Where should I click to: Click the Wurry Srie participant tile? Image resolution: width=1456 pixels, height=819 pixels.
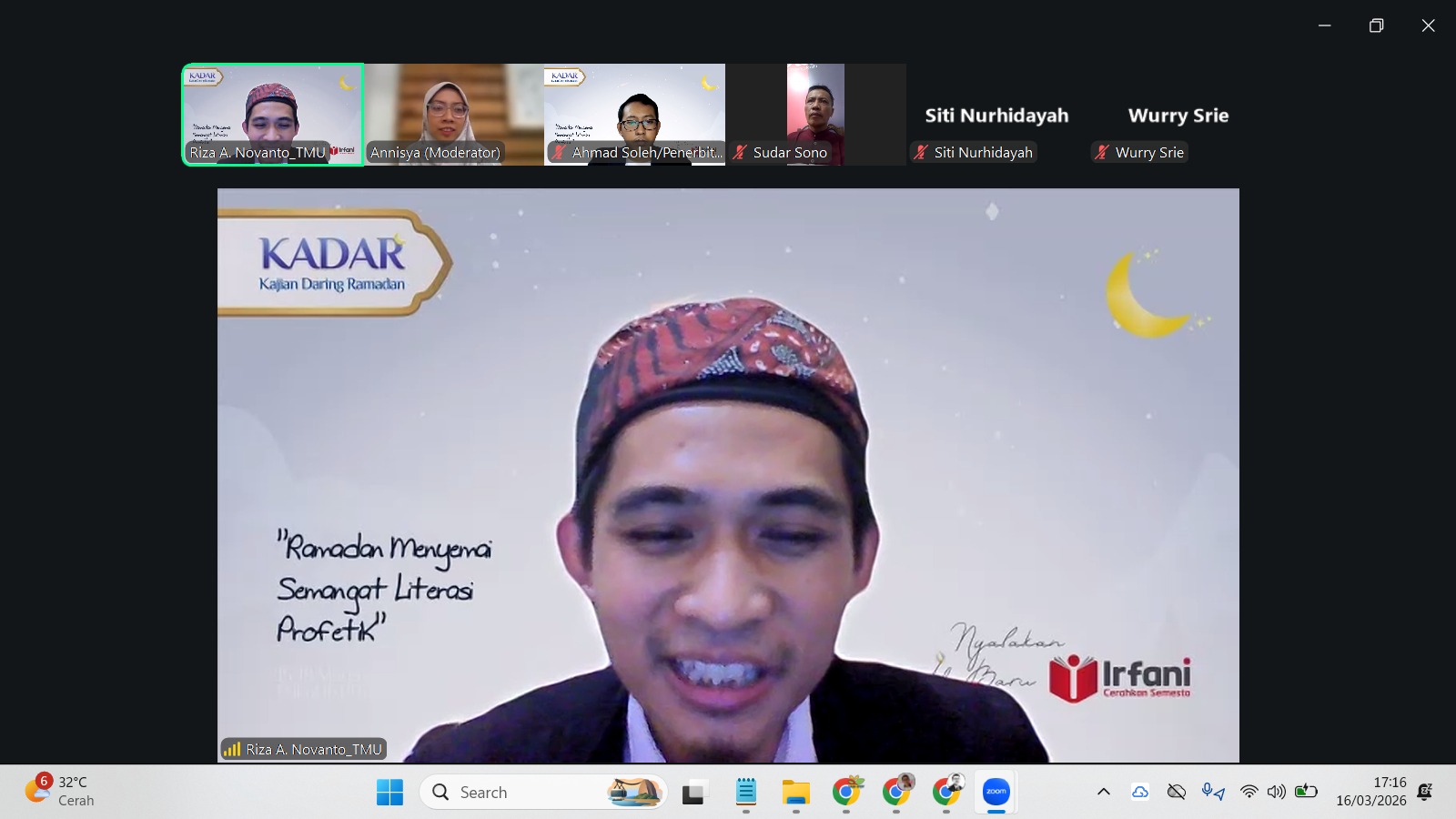[1178, 116]
